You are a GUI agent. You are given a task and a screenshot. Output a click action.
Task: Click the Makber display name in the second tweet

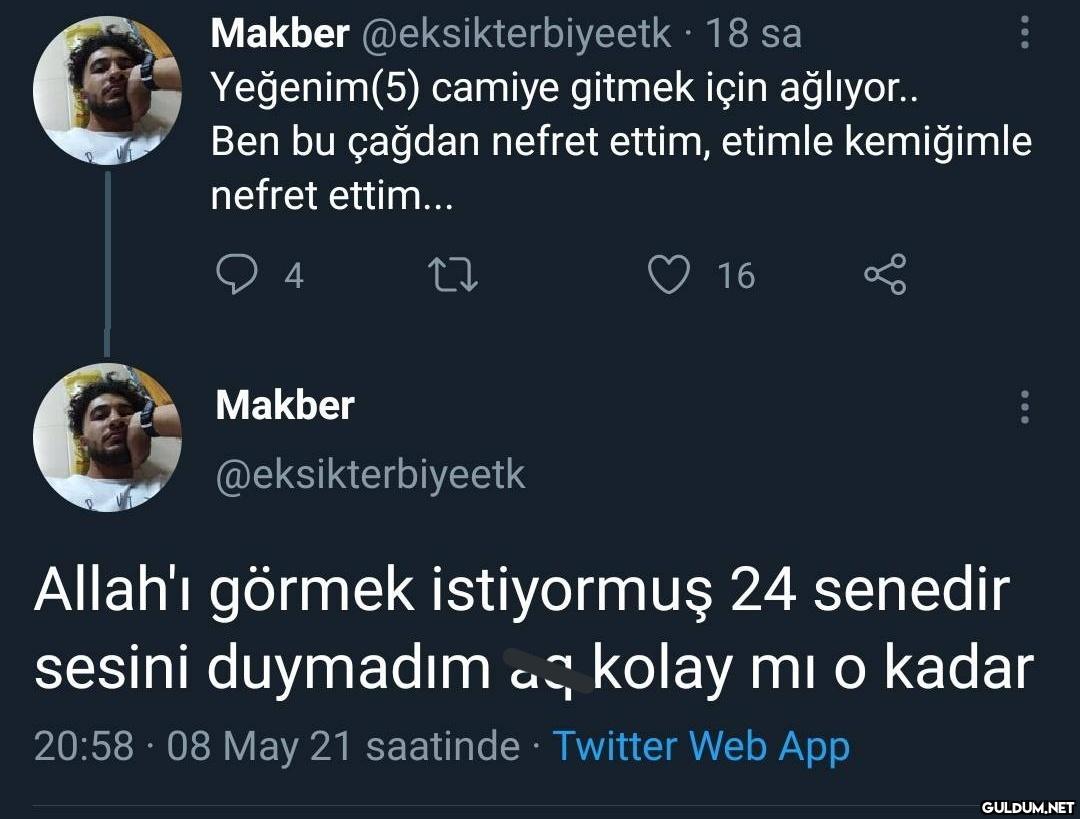(285, 406)
